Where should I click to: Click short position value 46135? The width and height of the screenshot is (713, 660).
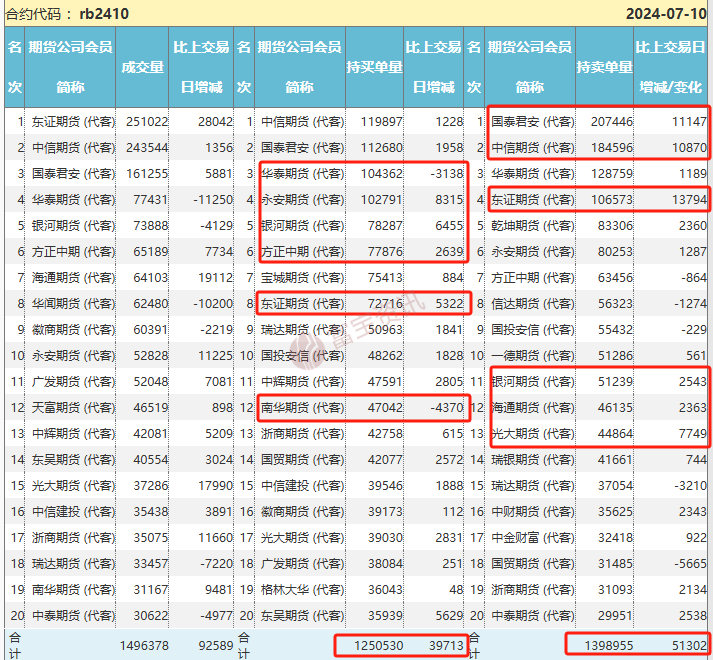[x=615, y=408]
